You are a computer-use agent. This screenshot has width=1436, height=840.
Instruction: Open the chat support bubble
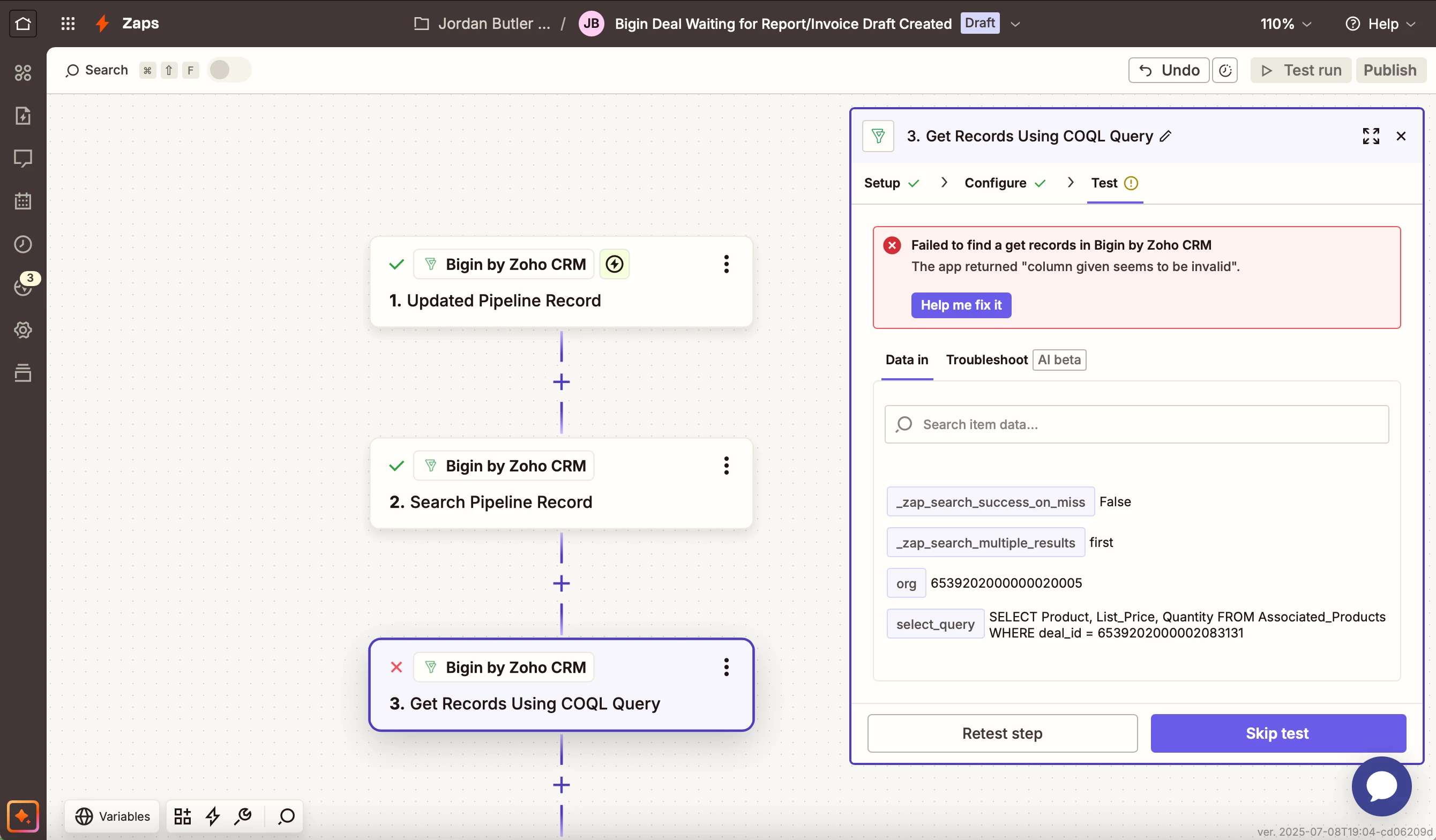coord(1381,786)
